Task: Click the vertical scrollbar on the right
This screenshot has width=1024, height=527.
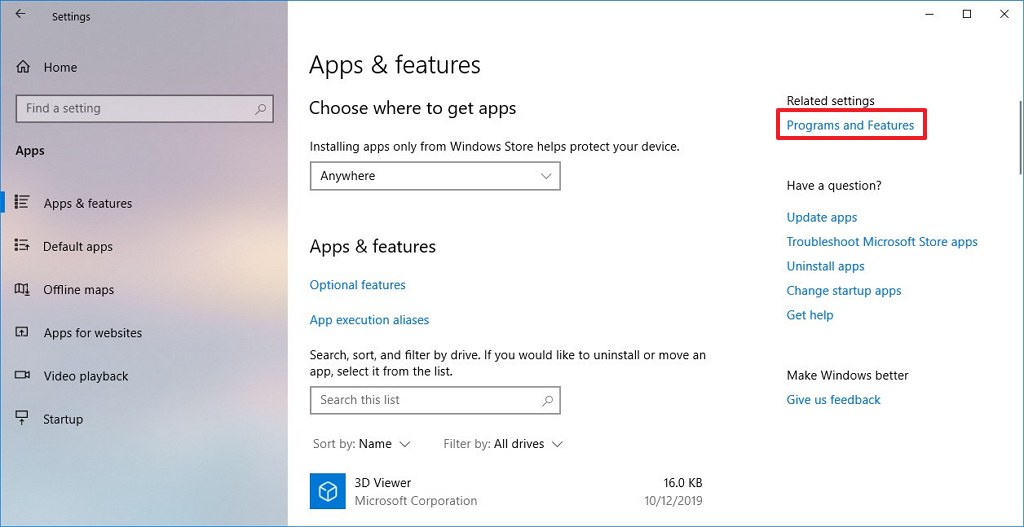Action: (1019, 137)
